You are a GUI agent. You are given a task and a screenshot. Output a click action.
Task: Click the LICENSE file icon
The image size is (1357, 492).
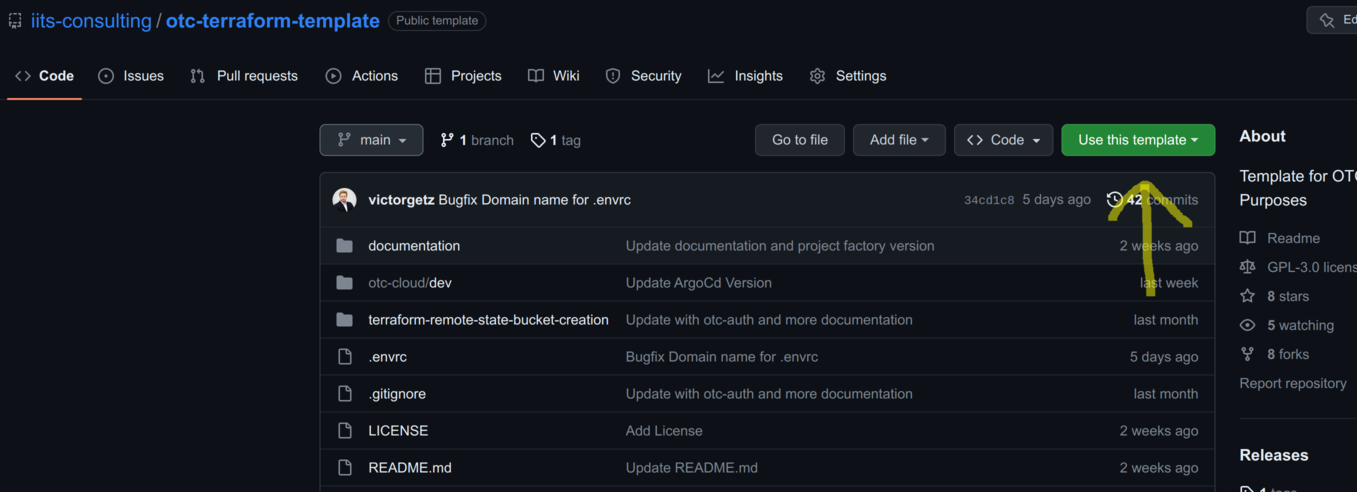tap(345, 431)
